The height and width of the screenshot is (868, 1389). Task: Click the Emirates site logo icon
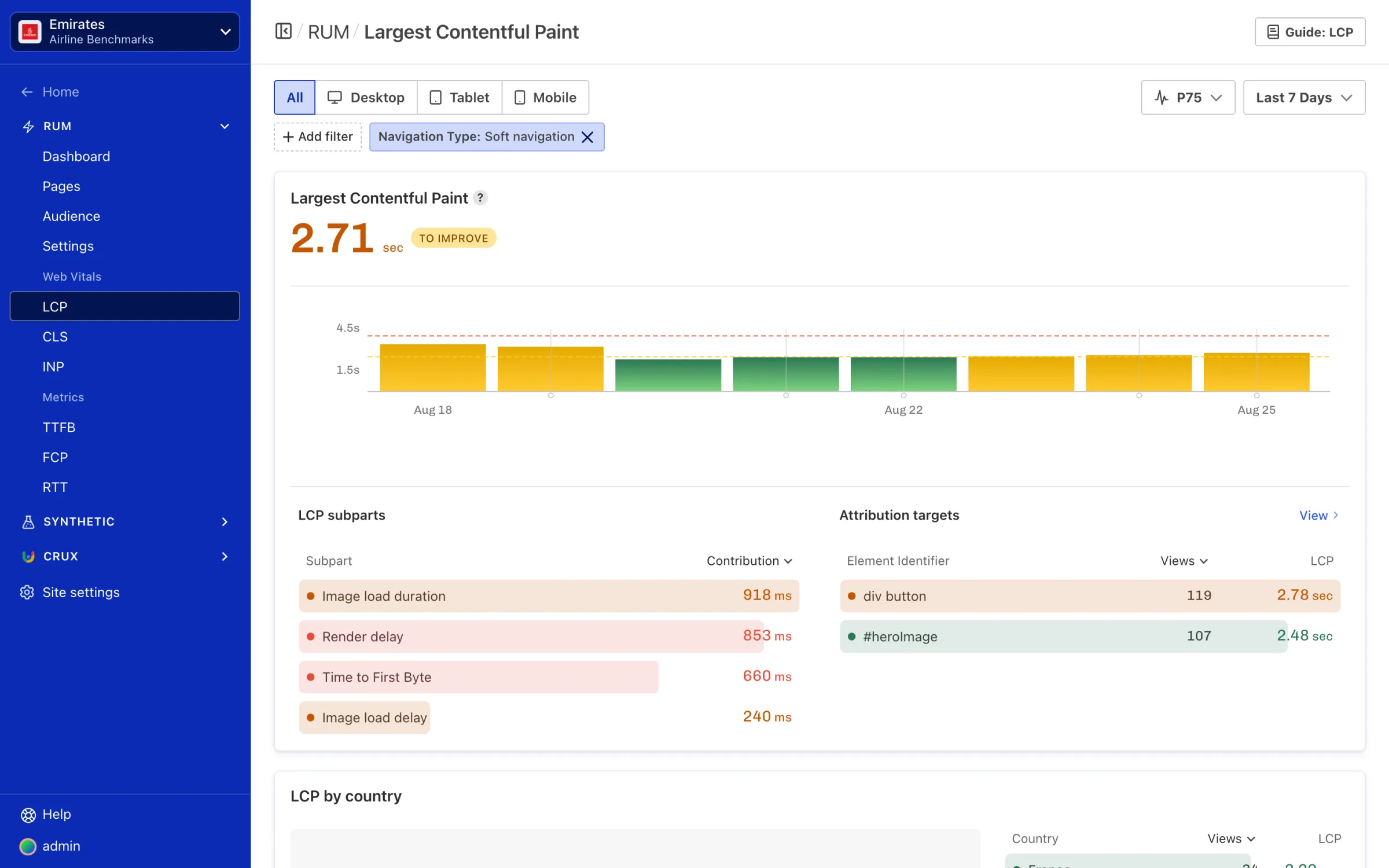click(30, 32)
